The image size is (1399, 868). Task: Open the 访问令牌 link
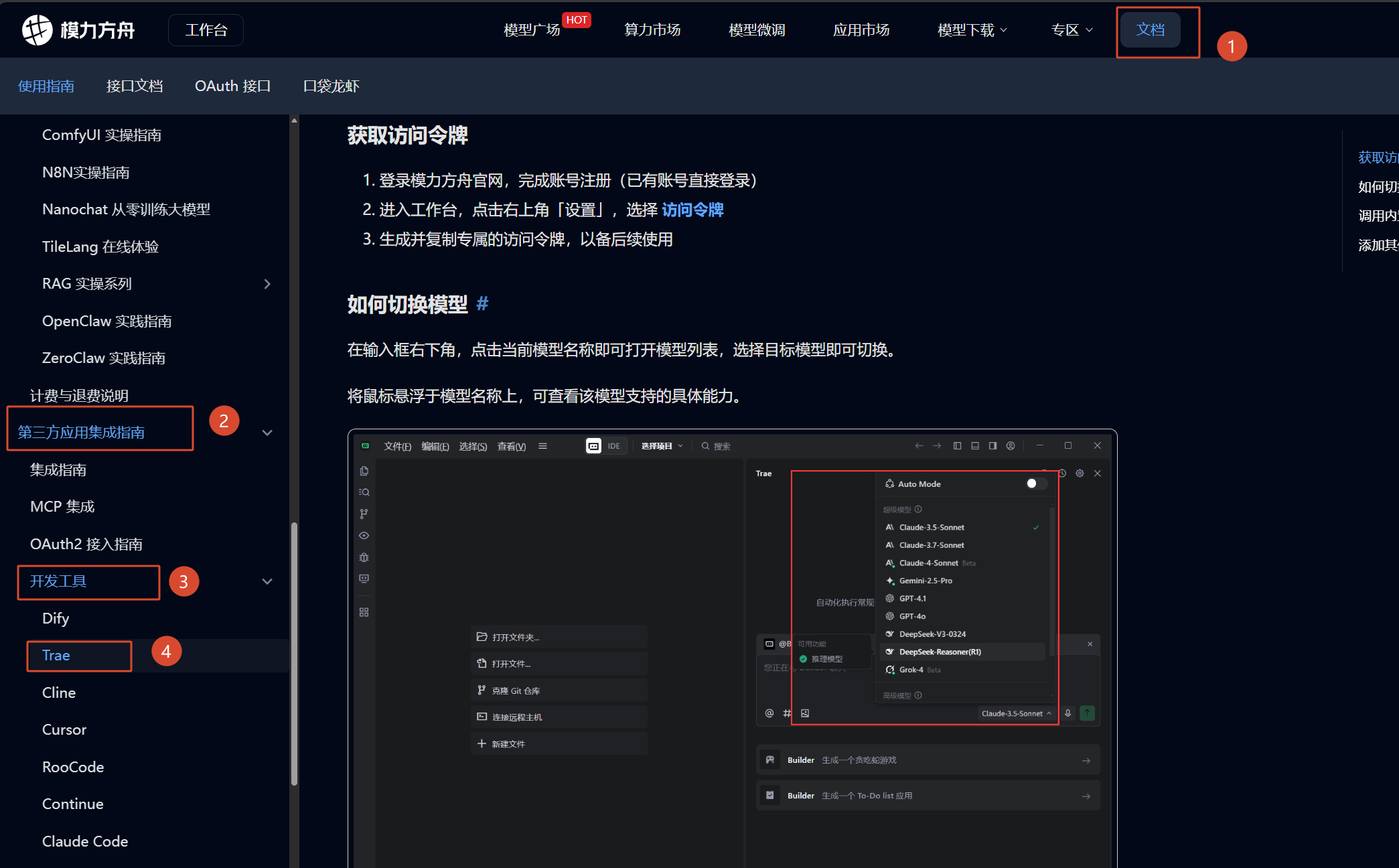(692, 210)
